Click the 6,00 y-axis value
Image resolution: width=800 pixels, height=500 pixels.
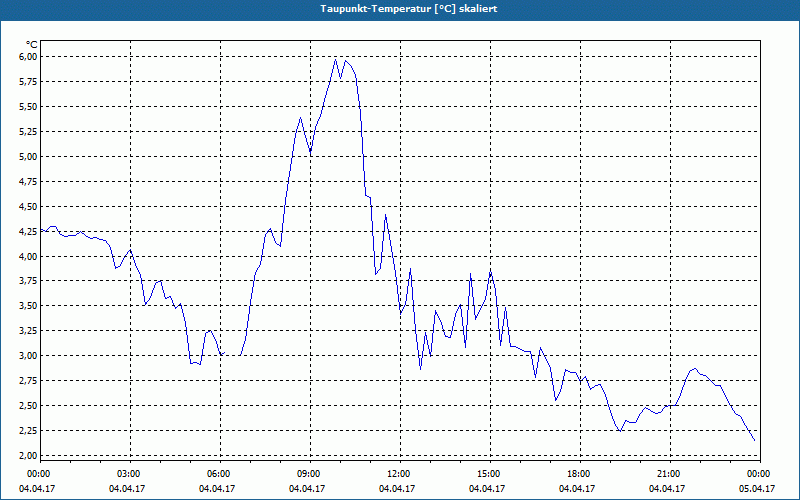(x=29, y=57)
